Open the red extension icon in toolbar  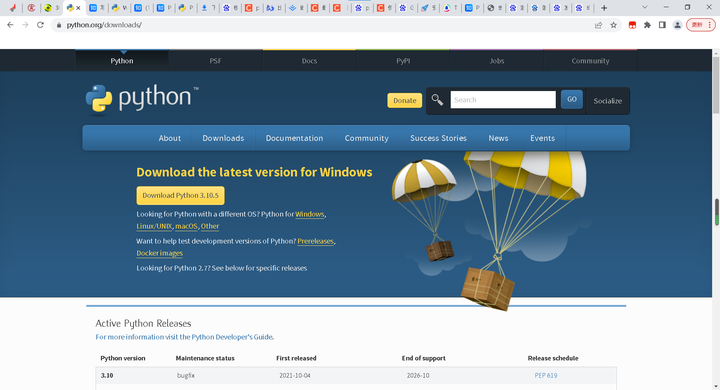pos(632,25)
